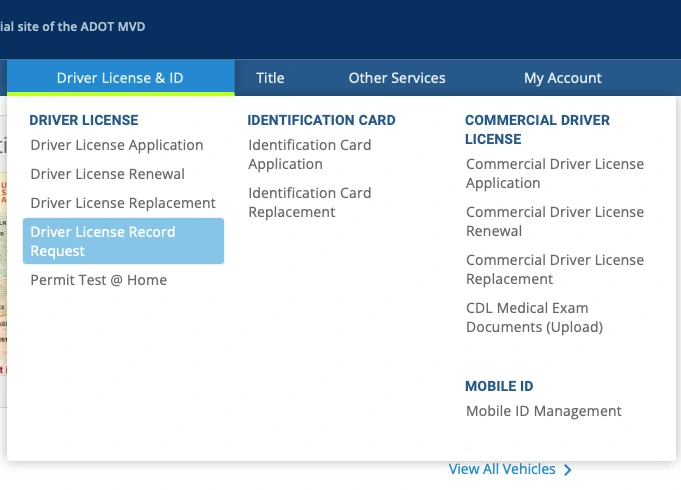This screenshot has width=681, height=490.
Task: Open the Title menu tab
Action: (x=270, y=78)
